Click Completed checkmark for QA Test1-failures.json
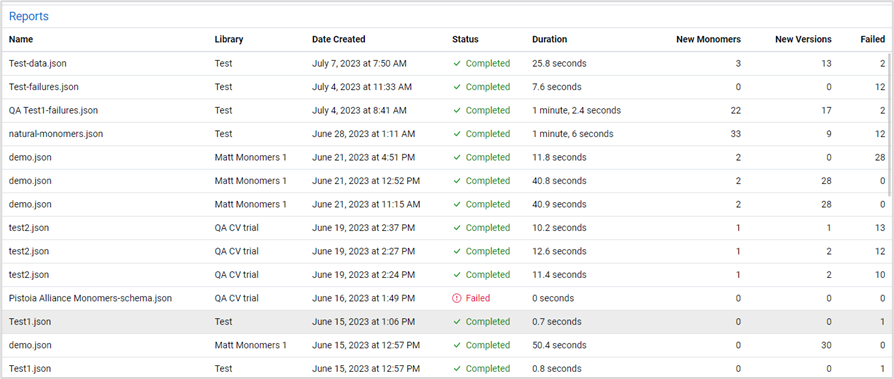This screenshot has height=379, width=894. pyautogui.click(x=457, y=111)
